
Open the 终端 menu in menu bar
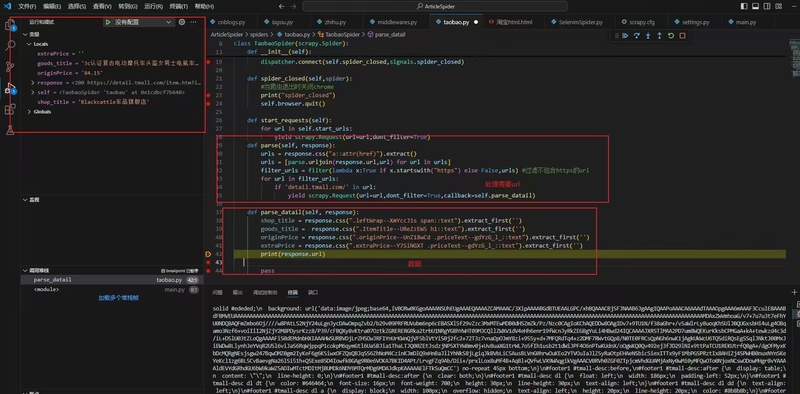(178, 6)
